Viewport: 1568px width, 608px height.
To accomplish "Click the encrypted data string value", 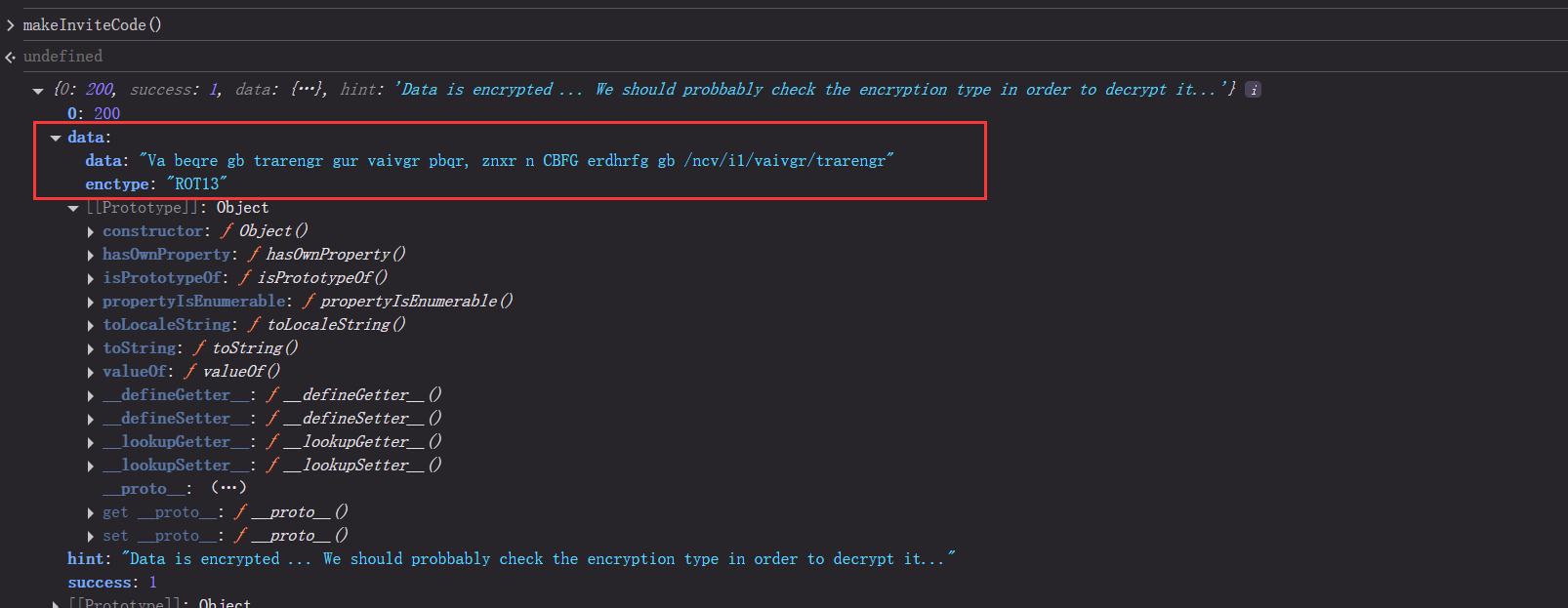I will coord(516,161).
